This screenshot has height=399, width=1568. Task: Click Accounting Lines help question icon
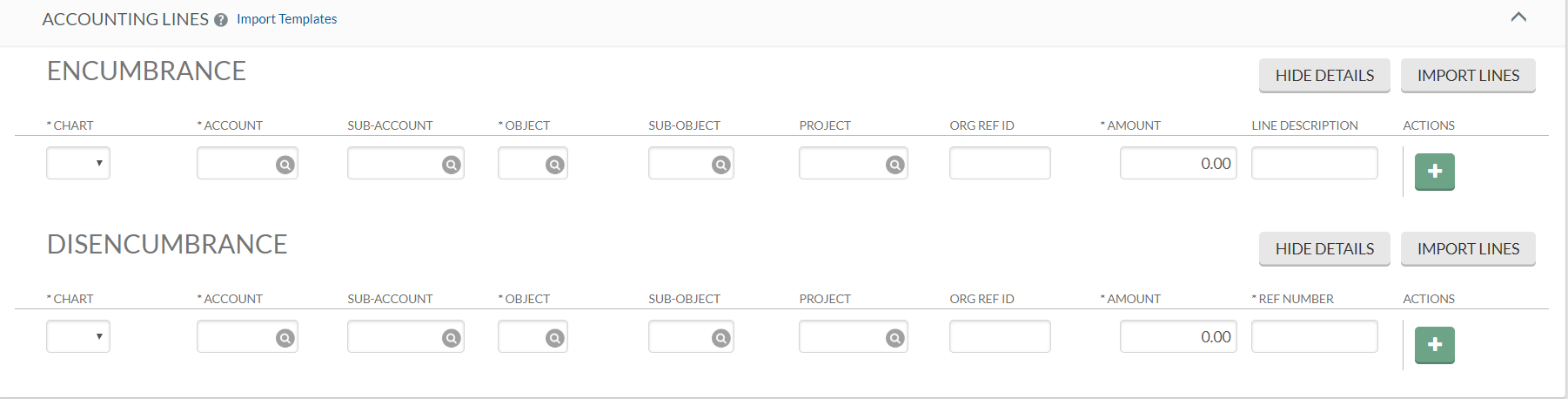pyautogui.click(x=221, y=20)
